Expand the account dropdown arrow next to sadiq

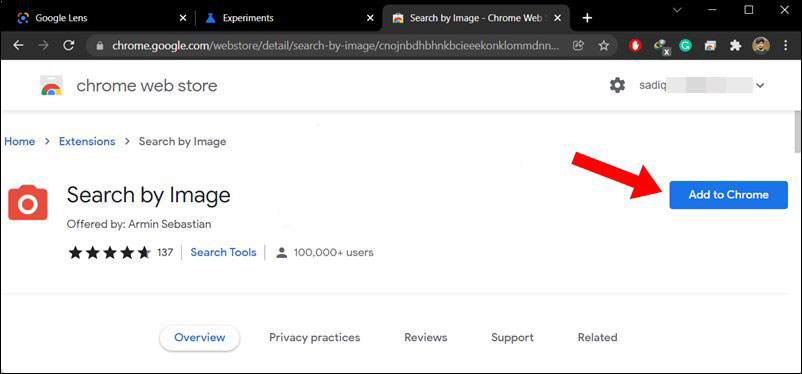click(760, 86)
